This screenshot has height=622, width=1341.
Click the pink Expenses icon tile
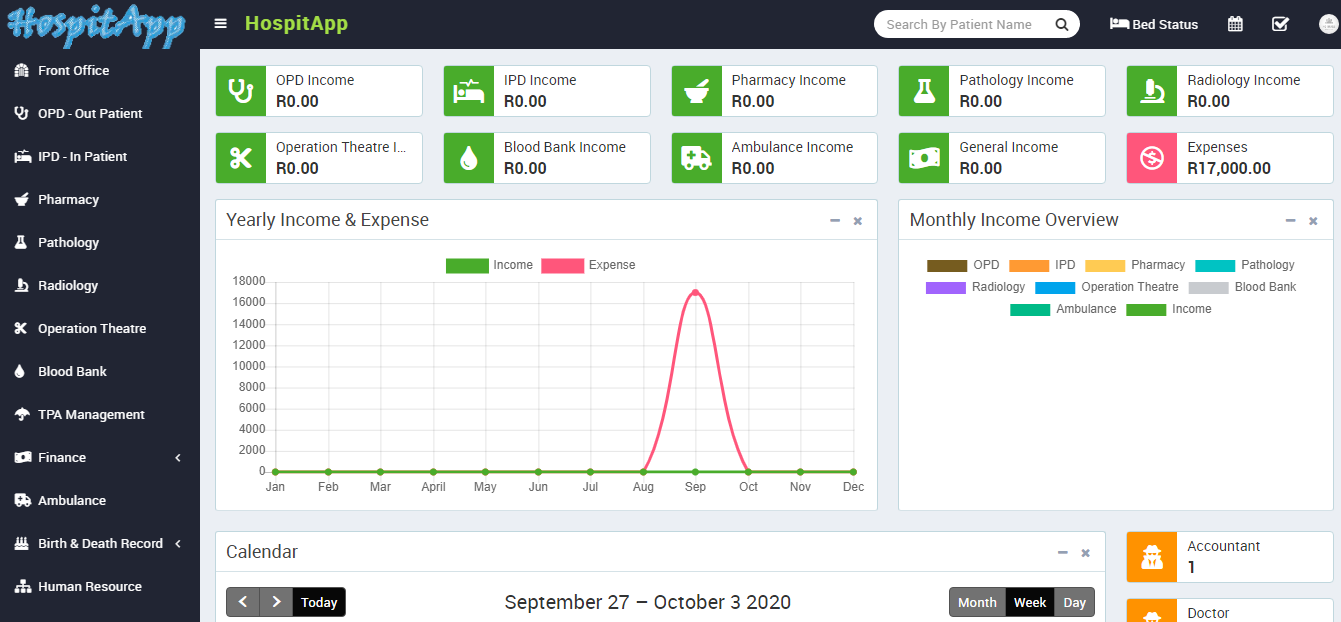point(1152,158)
